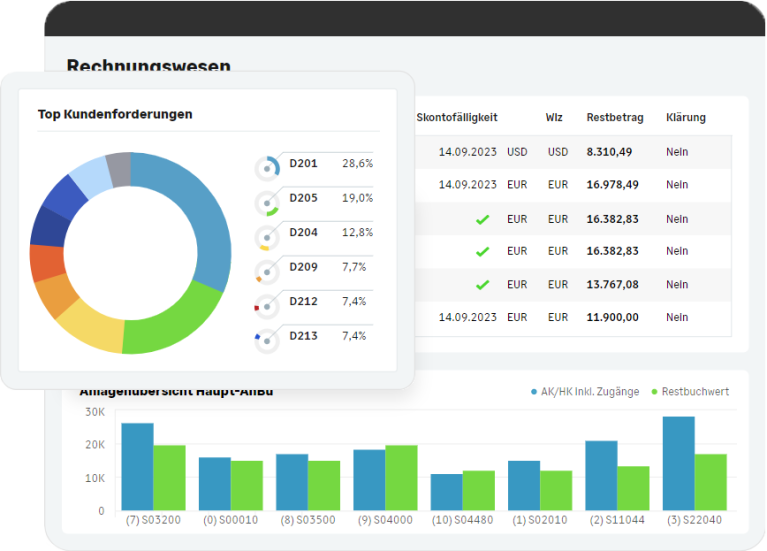Sort by Restbetrag column header
The height and width of the screenshot is (551, 767).
609,117
